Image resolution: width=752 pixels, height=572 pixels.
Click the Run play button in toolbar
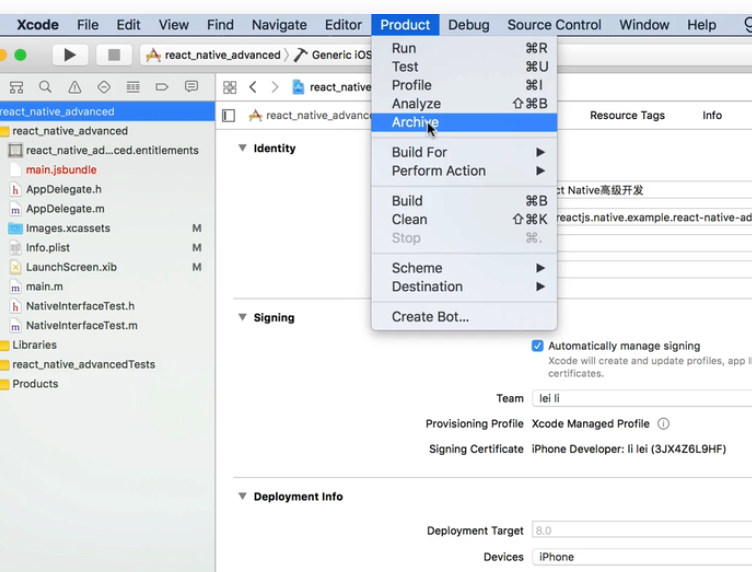pyautogui.click(x=70, y=55)
